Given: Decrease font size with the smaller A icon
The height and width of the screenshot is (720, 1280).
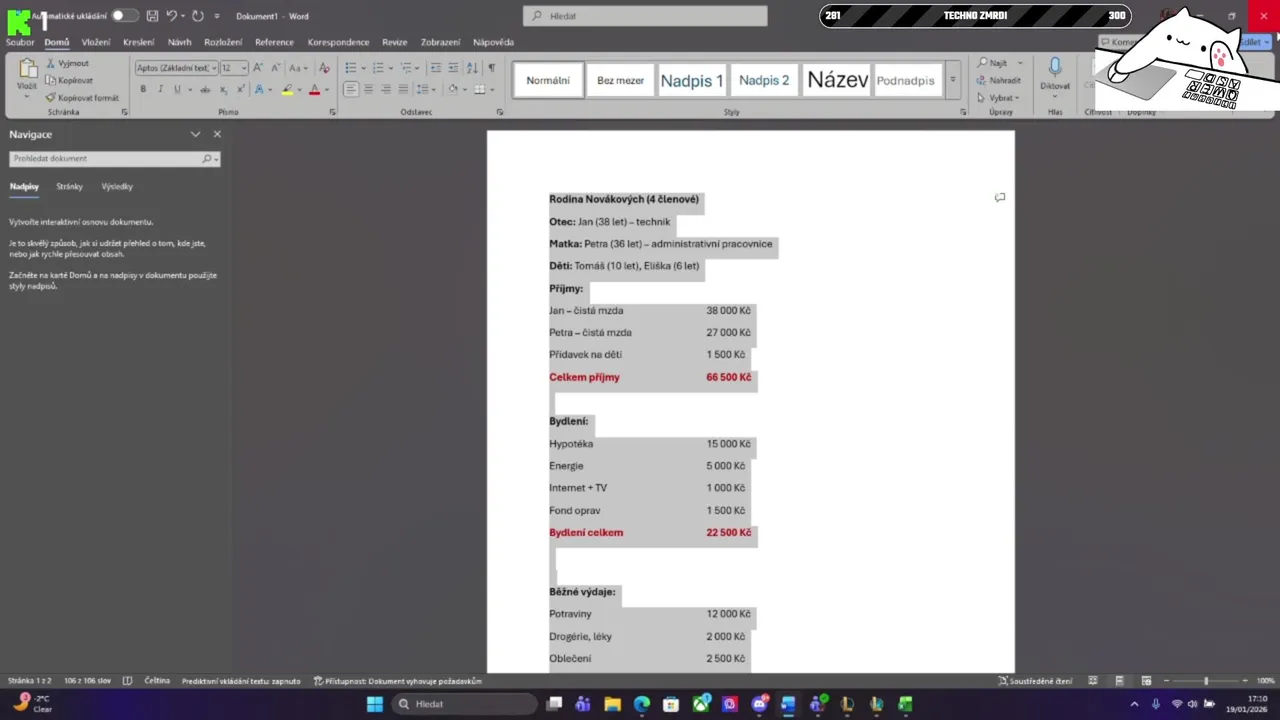Looking at the screenshot, I should (x=275, y=68).
